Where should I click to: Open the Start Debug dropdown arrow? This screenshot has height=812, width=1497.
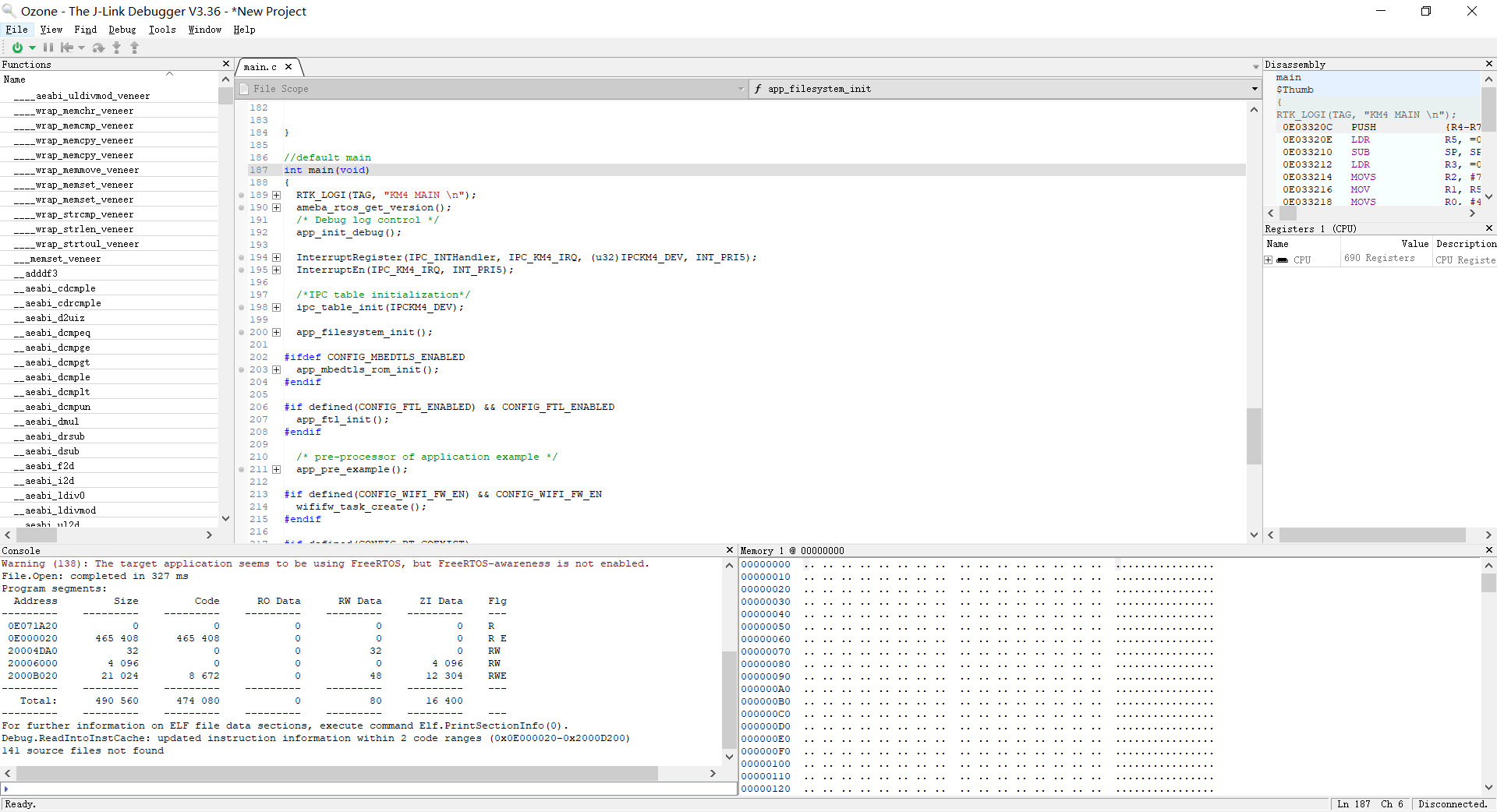pos(33,48)
